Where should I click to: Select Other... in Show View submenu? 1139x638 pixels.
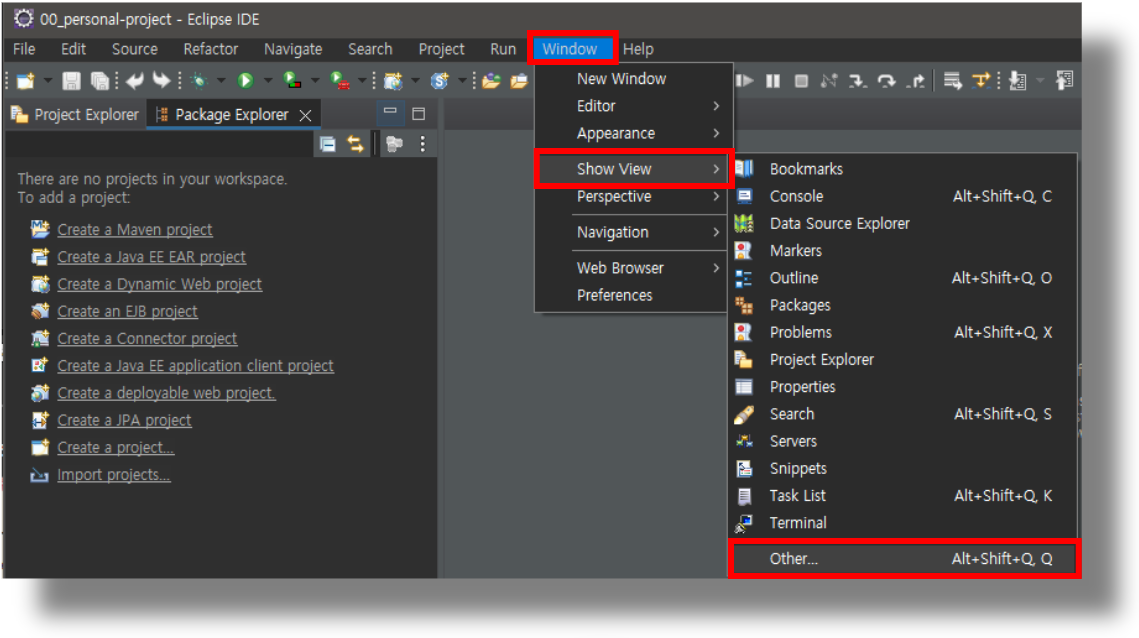coord(903,559)
